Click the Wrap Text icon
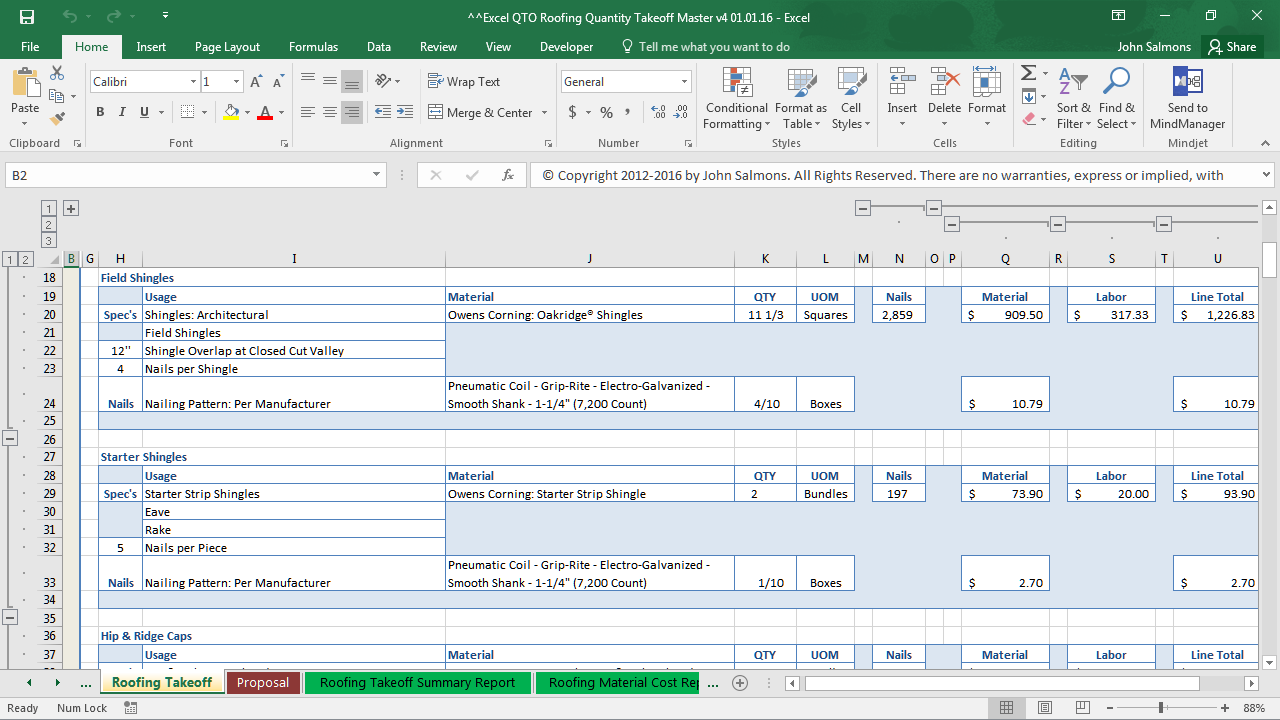Image resolution: width=1280 pixels, height=720 pixels. [x=436, y=81]
